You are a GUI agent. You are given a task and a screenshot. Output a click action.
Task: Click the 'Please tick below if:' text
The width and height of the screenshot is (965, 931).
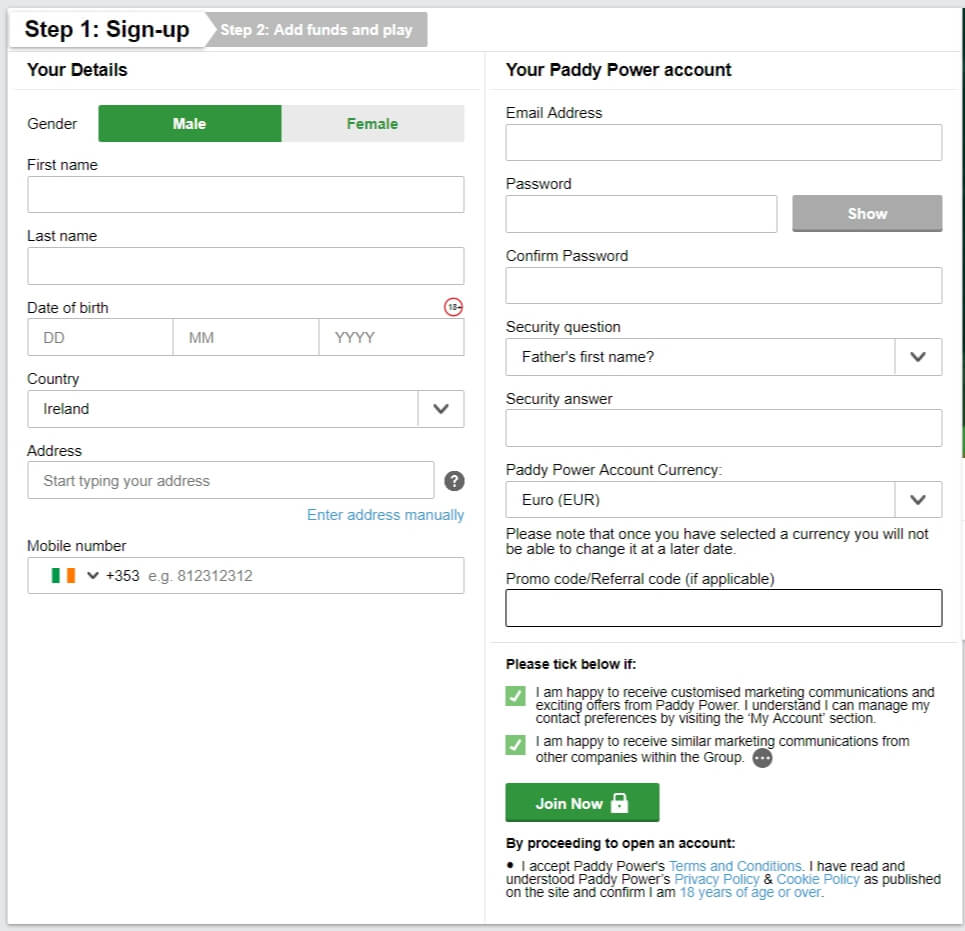point(571,664)
